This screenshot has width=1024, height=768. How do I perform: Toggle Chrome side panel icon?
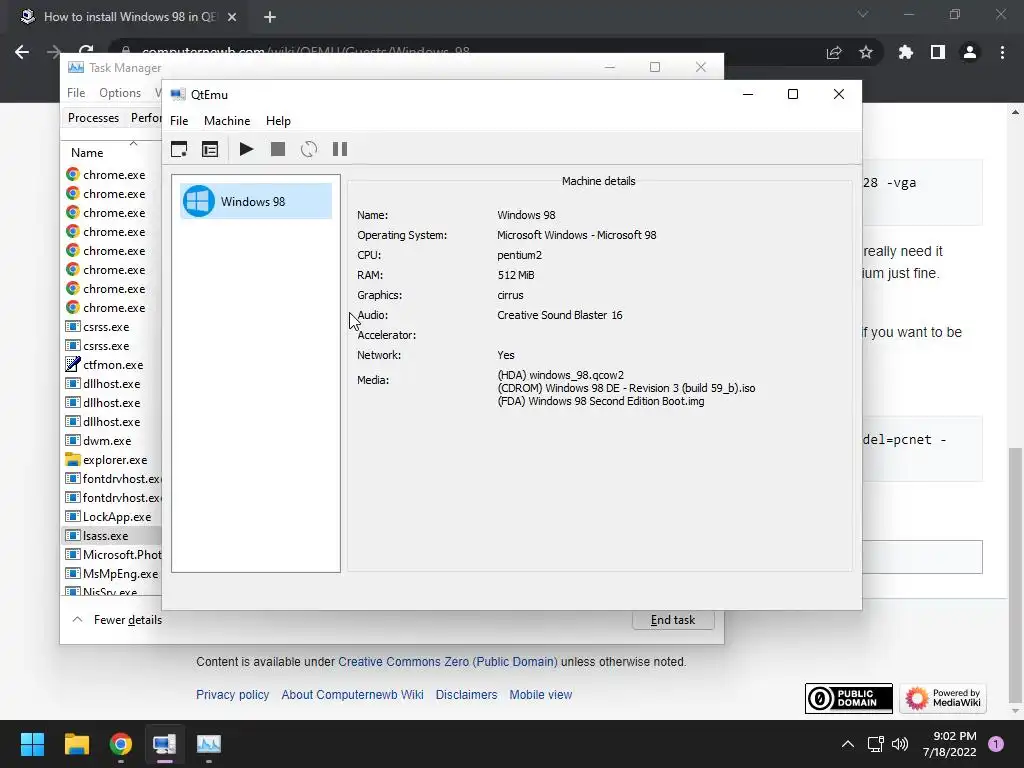938,52
